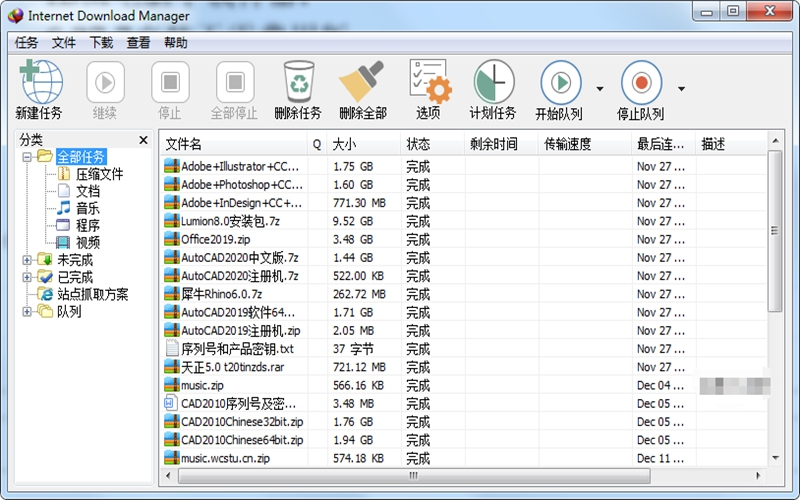Sort by 剩余时间 column header
The image size is (800, 500).
501,144
